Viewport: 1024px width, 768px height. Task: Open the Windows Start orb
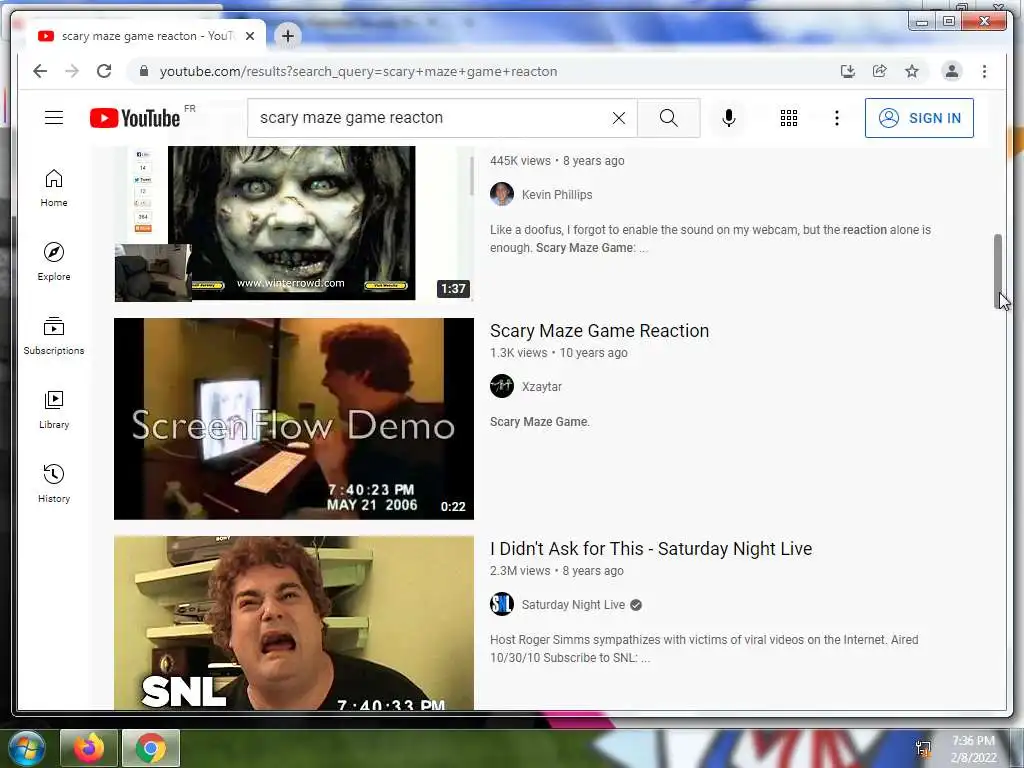click(x=26, y=748)
